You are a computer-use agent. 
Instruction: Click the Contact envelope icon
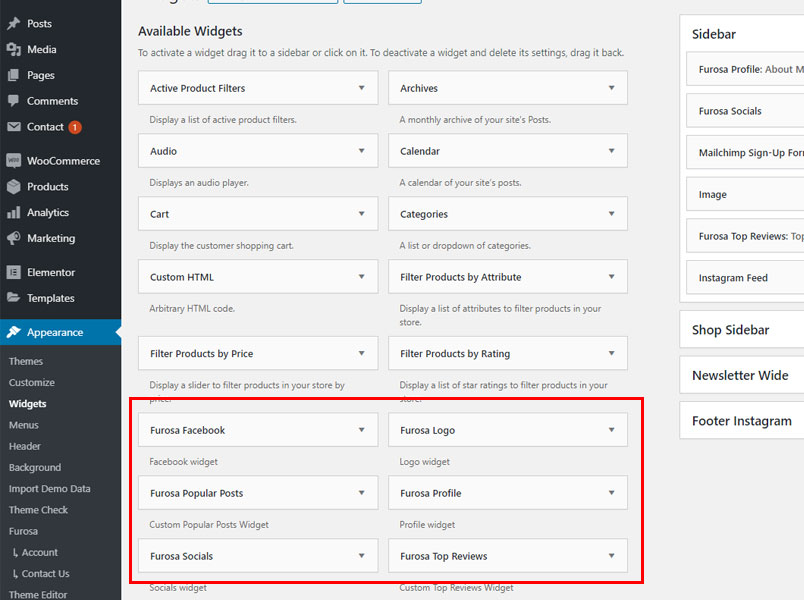point(14,127)
